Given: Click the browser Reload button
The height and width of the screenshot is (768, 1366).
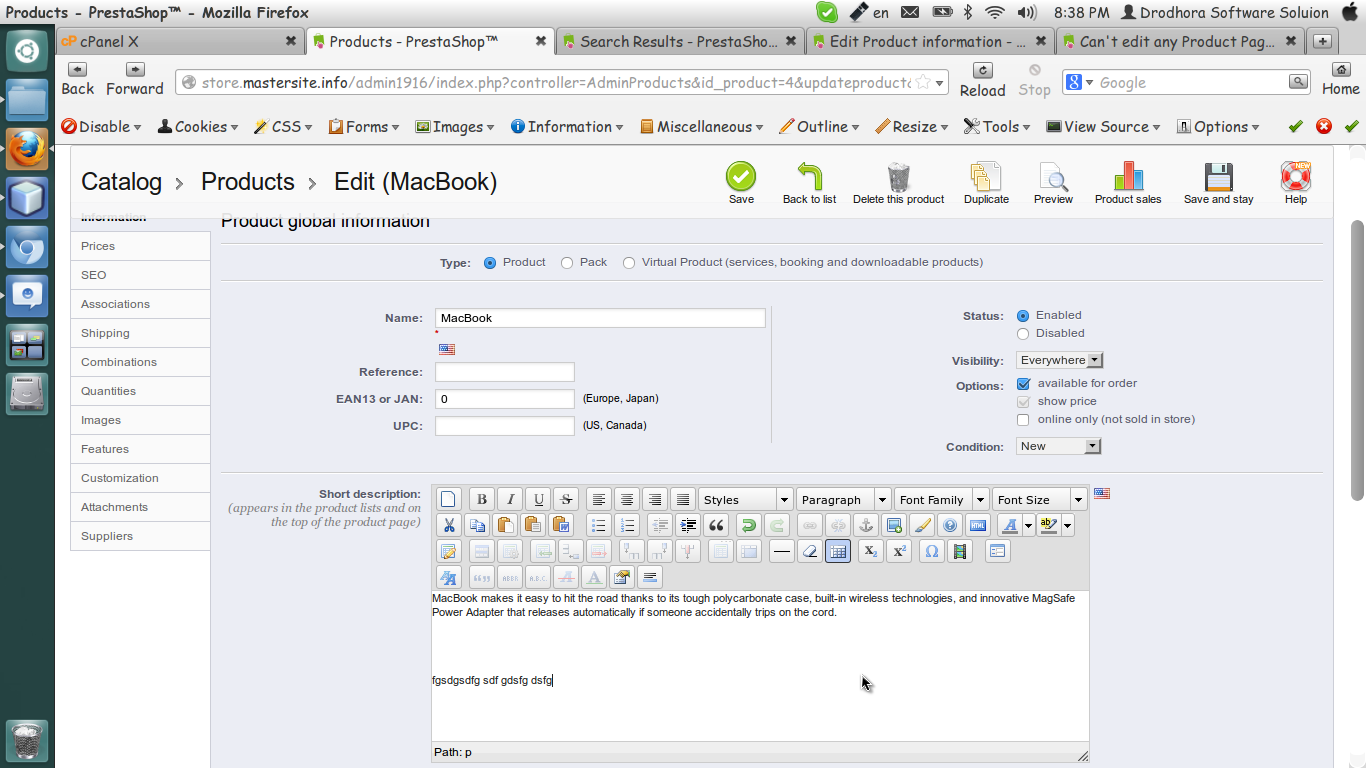Looking at the screenshot, I should pyautogui.click(x=982, y=80).
